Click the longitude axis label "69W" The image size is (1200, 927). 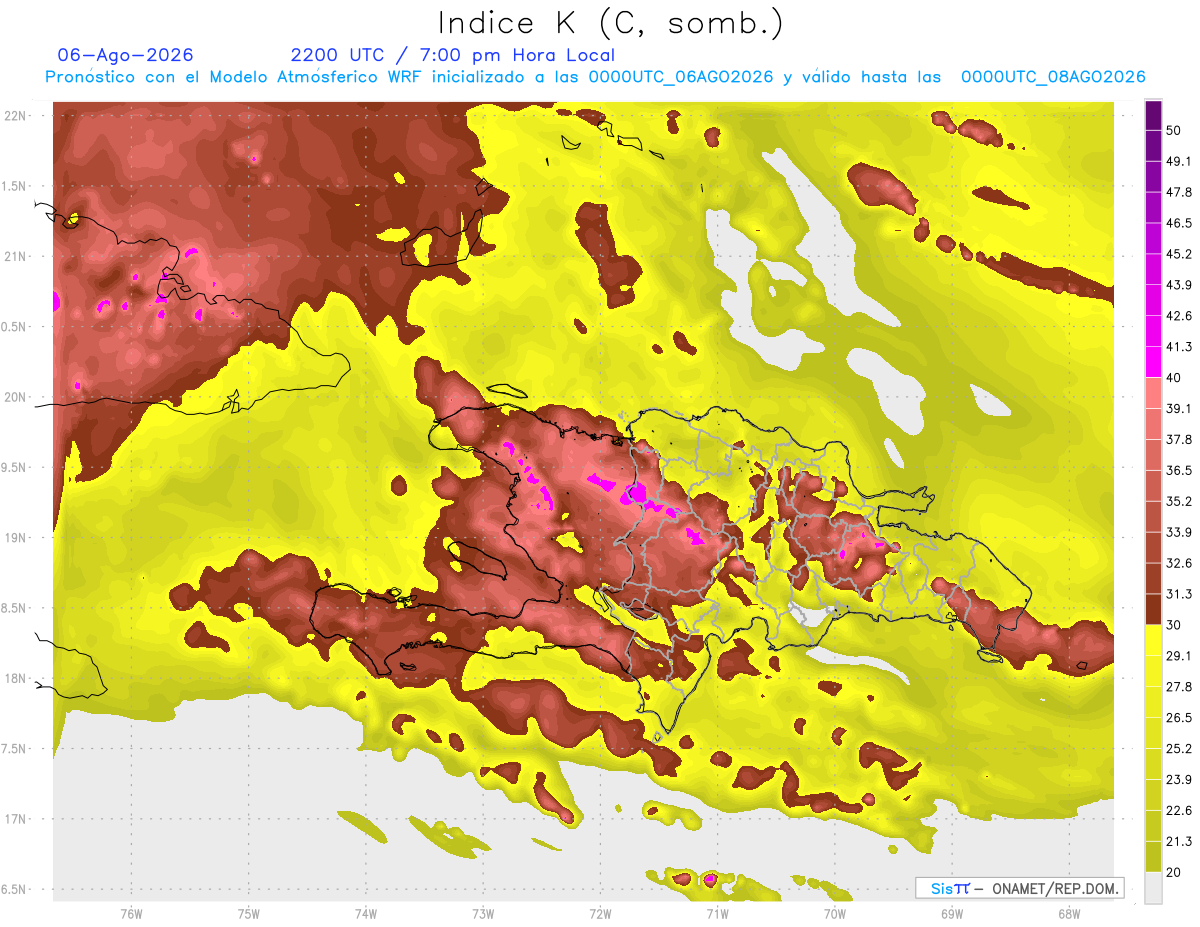click(x=951, y=914)
